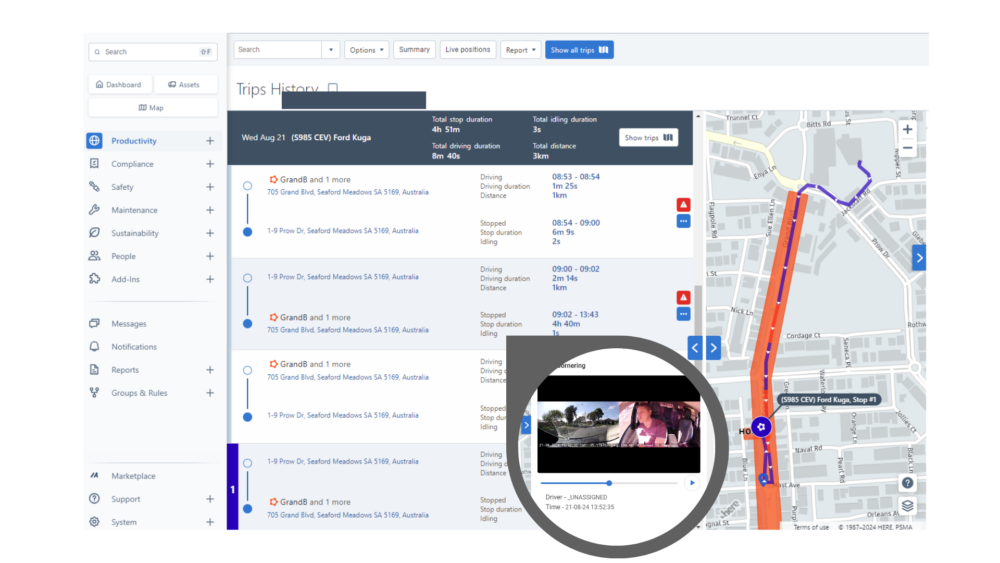Open the Options dropdown
The width and height of the screenshot is (1000, 563).
coord(366,50)
